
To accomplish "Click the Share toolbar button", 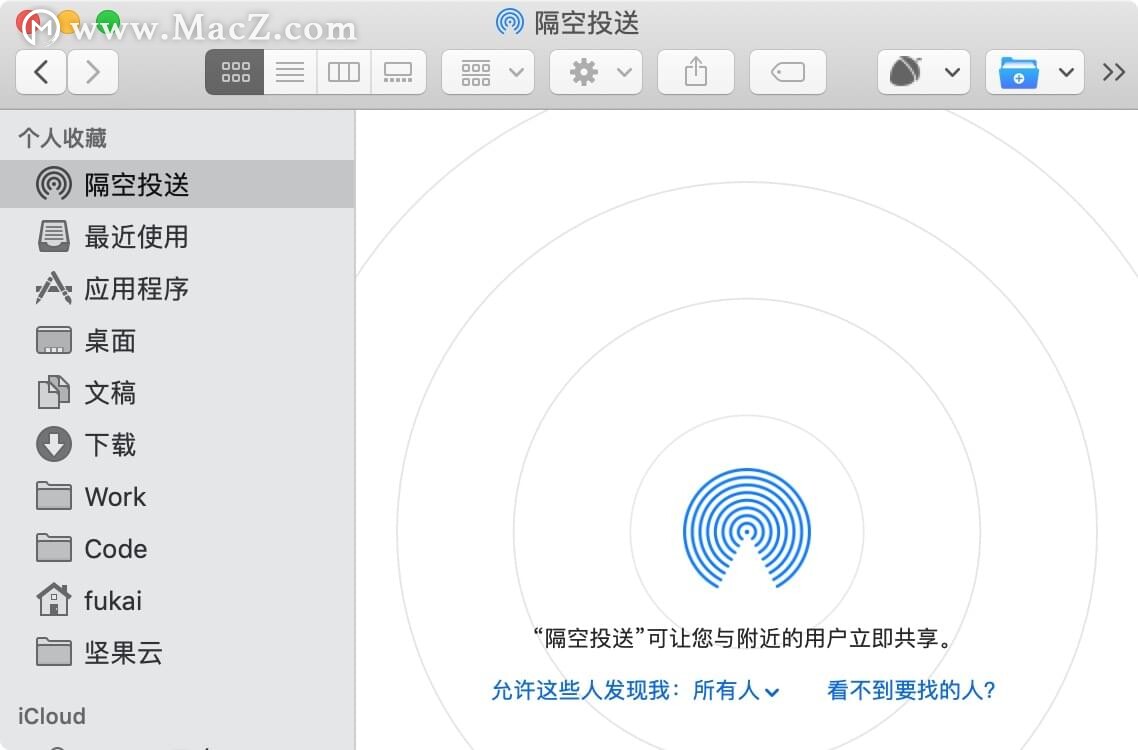I will pos(695,72).
